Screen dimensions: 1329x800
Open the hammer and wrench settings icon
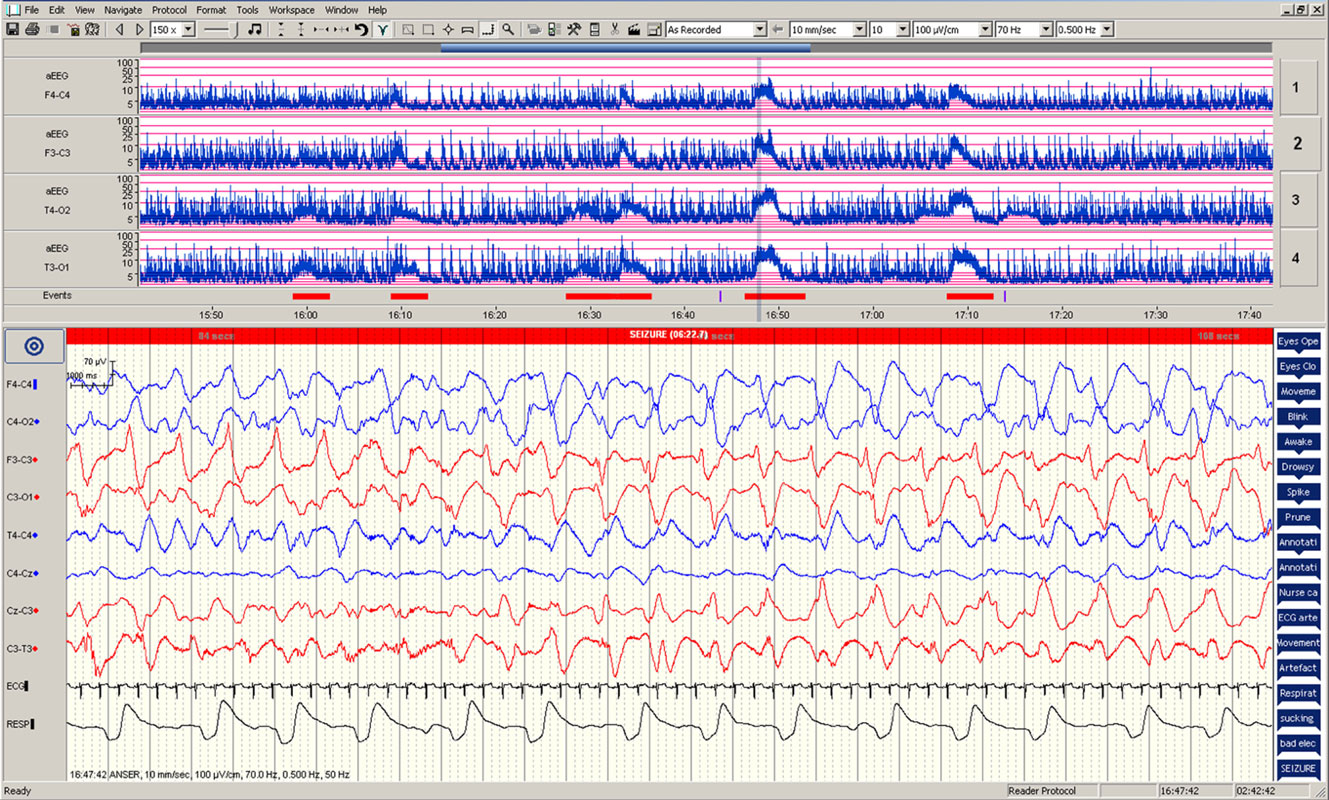coord(573,30)
